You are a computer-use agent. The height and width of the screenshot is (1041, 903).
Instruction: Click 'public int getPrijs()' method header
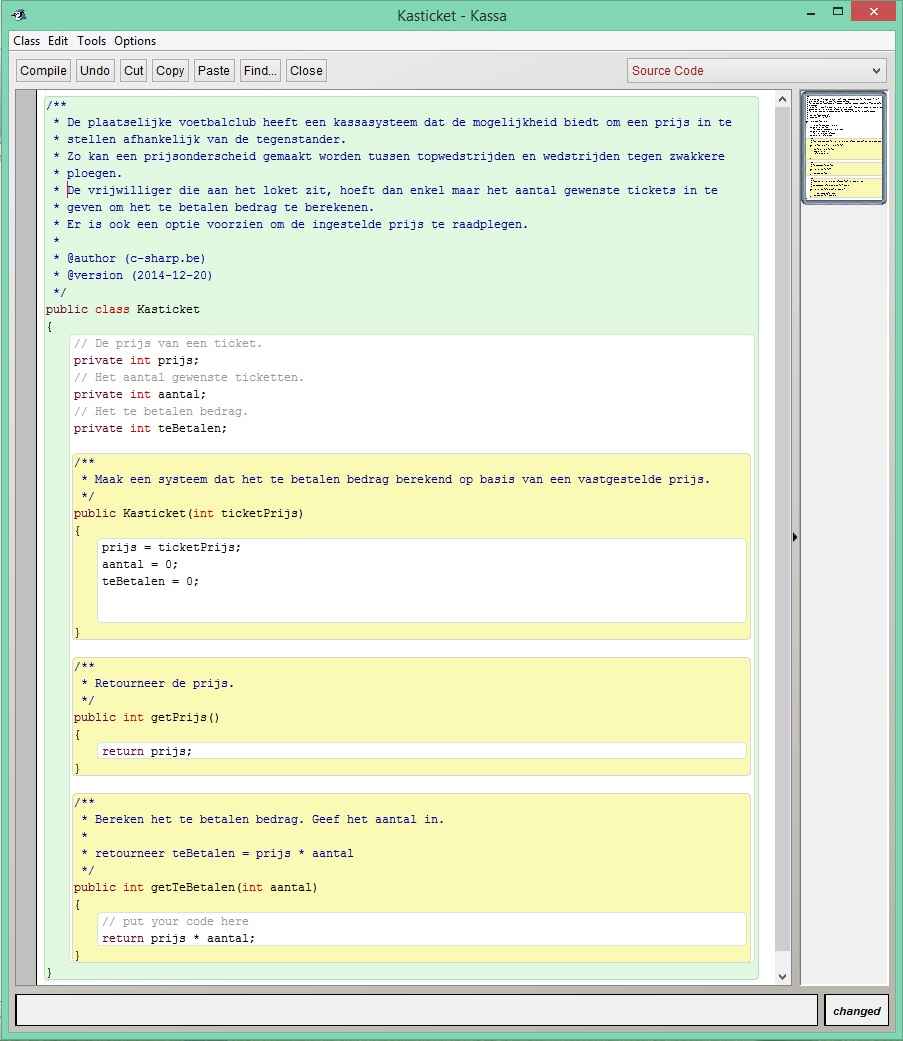(x=147, y=717)
